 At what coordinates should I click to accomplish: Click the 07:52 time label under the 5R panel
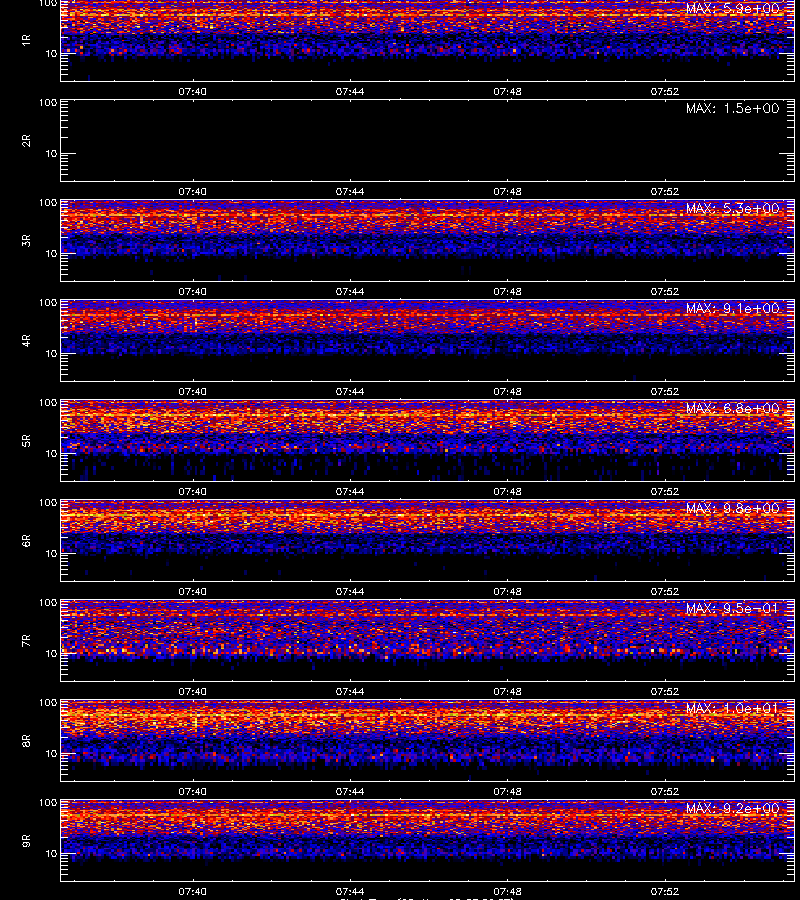pos(665,491)
